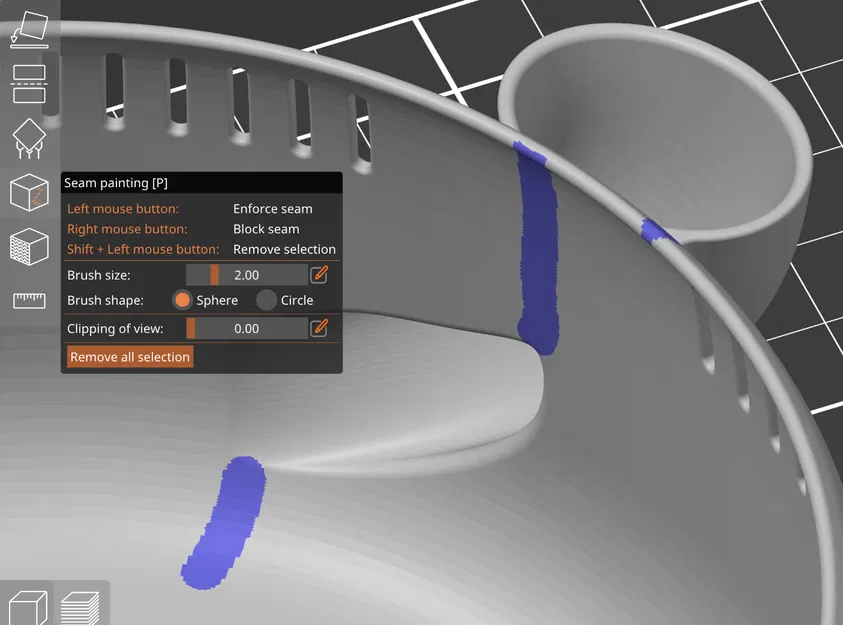Open the Paint-on supports tool
The height and width of the screenshot is (625, 843).
coord(29,139)
